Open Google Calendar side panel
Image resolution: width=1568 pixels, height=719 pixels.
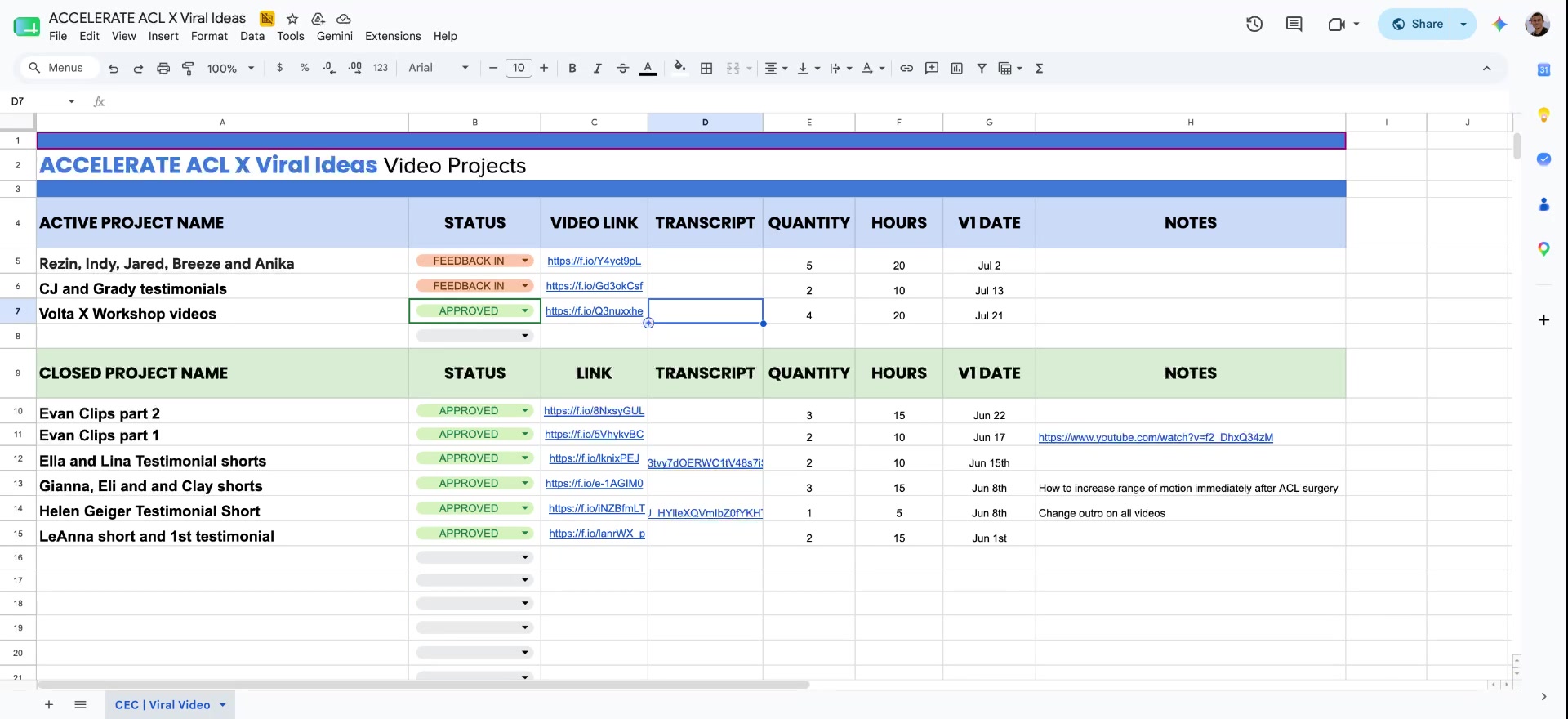[1543, 70]
